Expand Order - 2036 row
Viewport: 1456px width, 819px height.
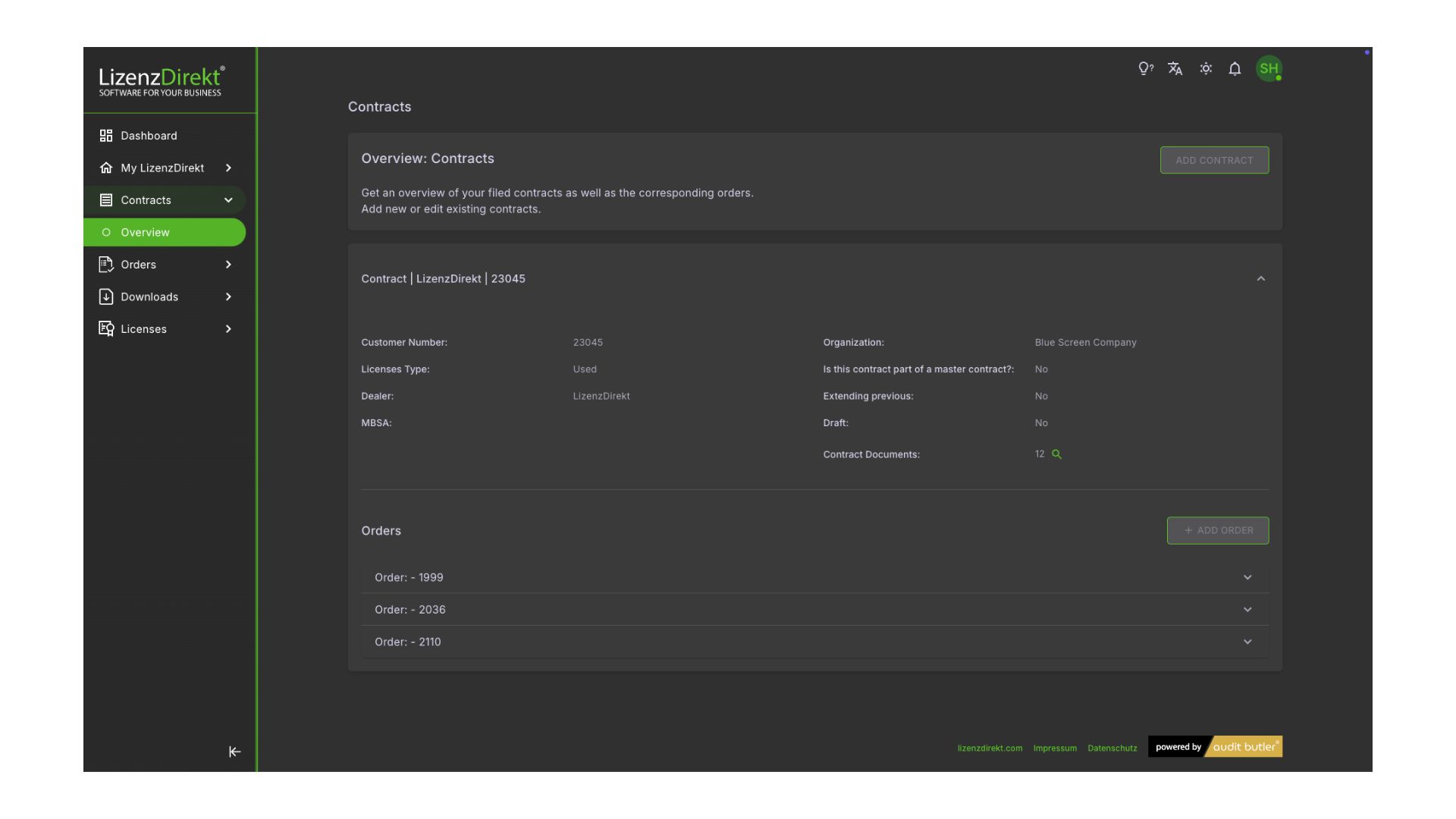pyautogui.click(x=1247, y=610)
